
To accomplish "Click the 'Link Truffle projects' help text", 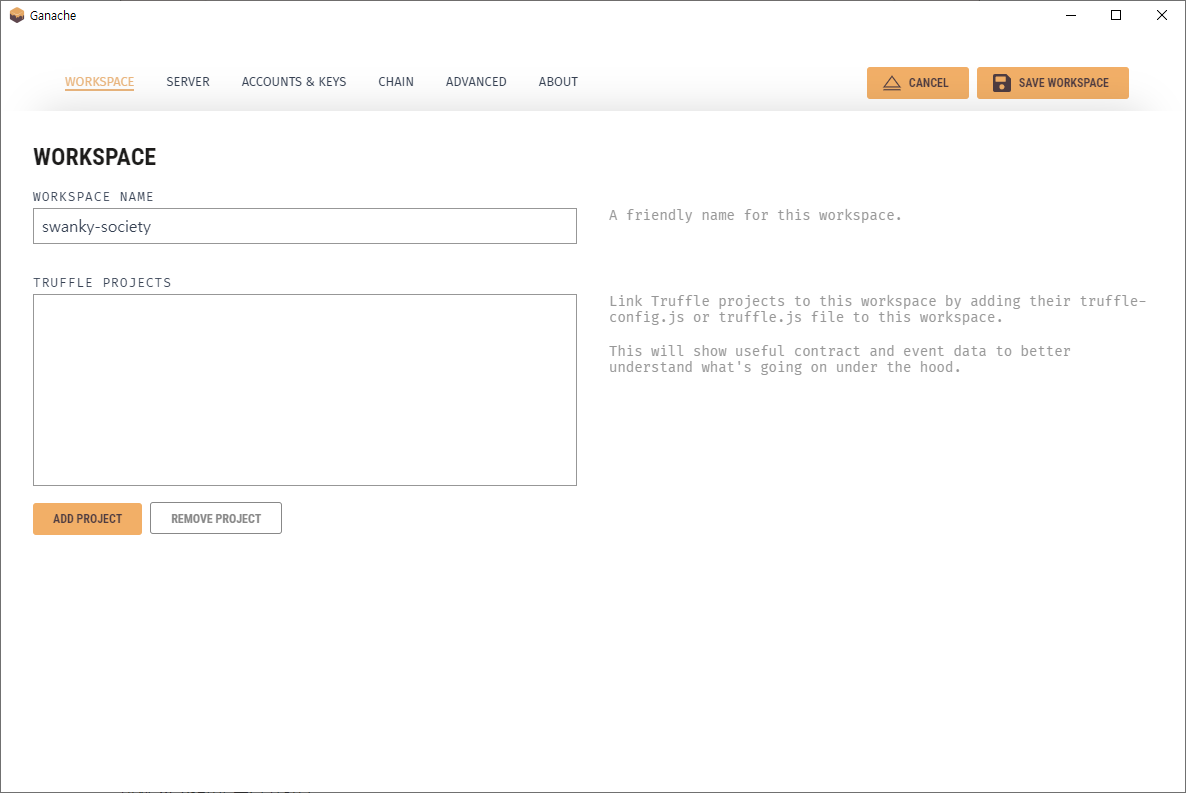I will point(877,309).
